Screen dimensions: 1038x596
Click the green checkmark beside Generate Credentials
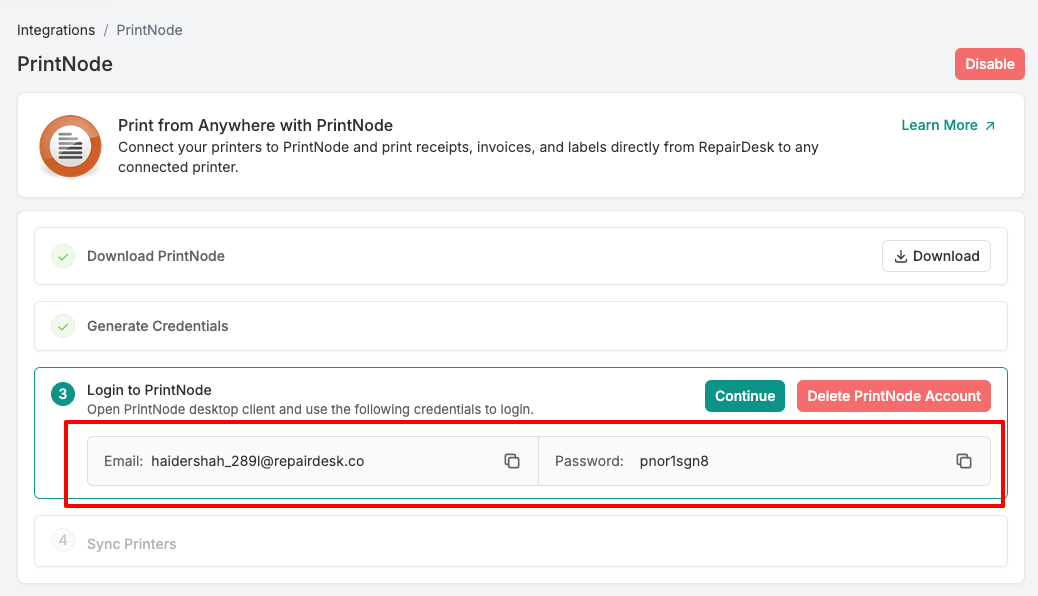[63, 326]
